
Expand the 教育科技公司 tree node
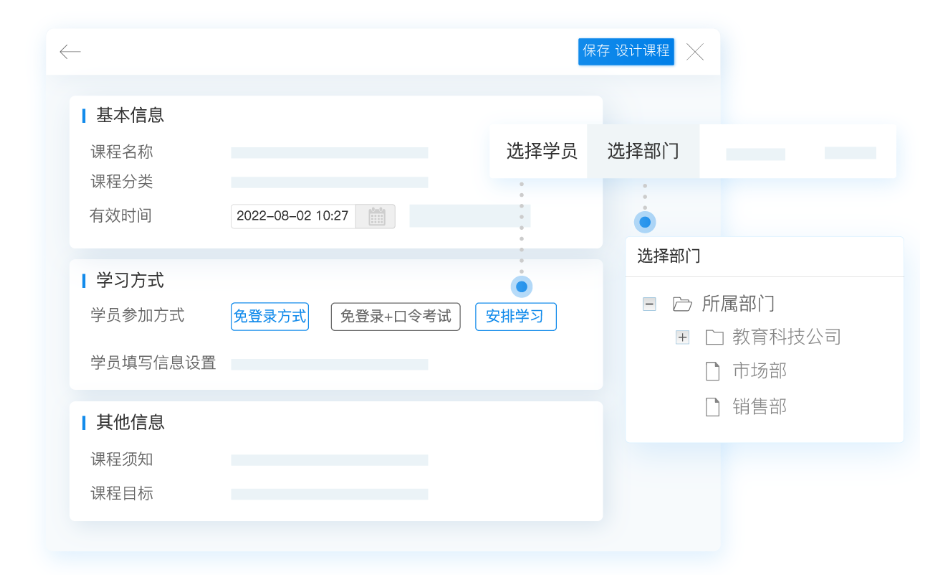682,337
